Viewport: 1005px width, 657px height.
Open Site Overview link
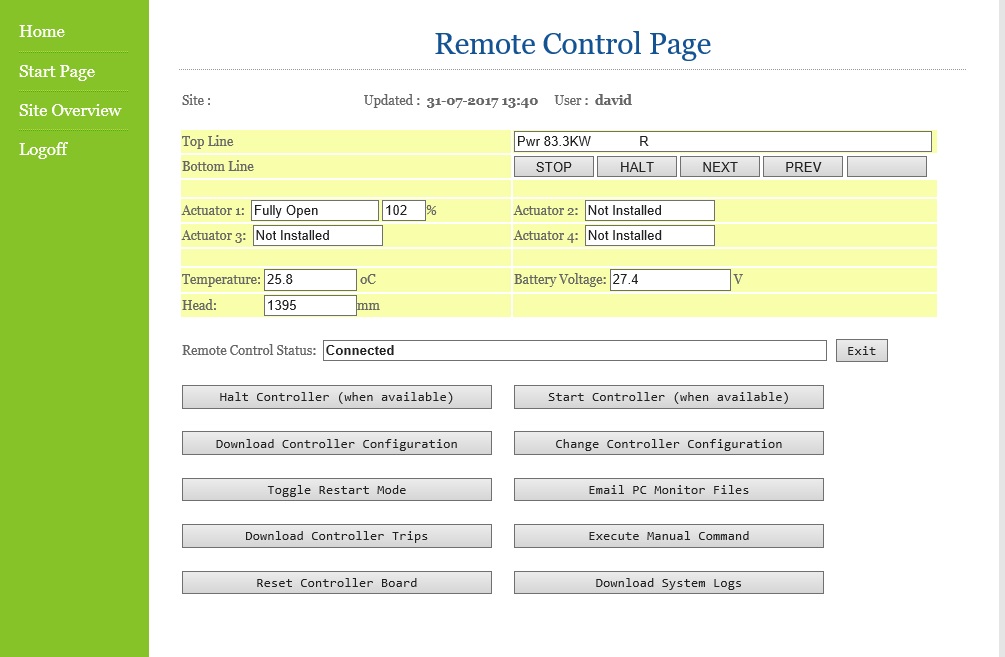[x=70, y=110]
